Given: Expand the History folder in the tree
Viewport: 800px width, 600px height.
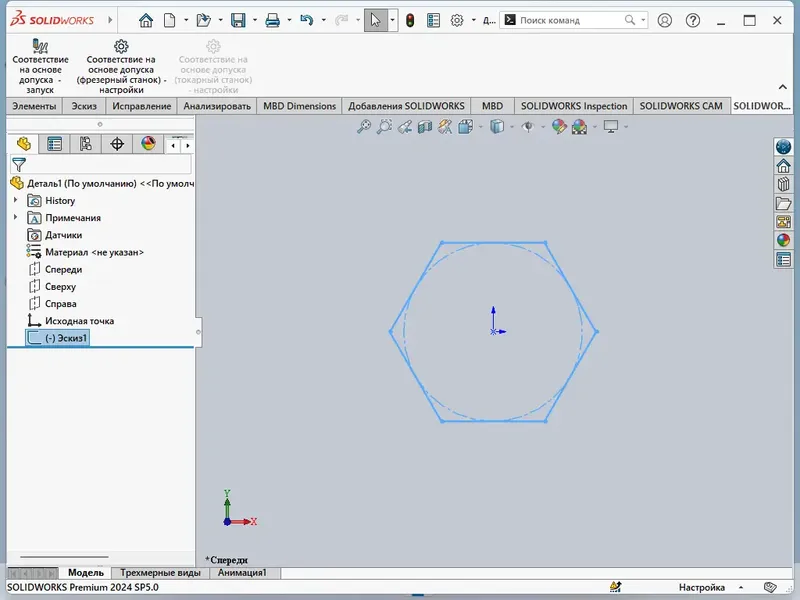Looking at the screenshot, I should [15, 200].
